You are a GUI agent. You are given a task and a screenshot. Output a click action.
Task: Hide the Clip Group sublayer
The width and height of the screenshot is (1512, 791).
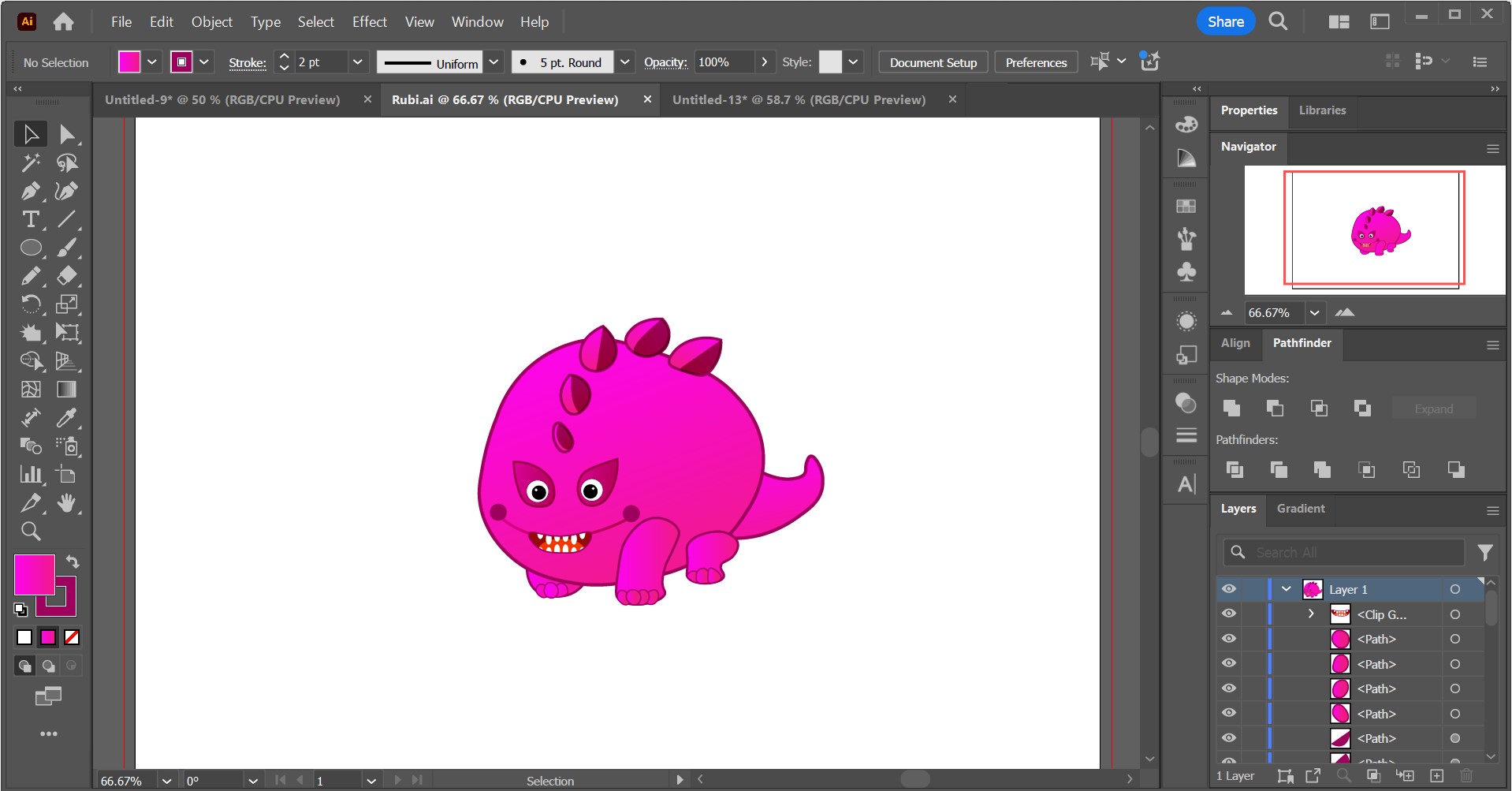coord(1229,614)
